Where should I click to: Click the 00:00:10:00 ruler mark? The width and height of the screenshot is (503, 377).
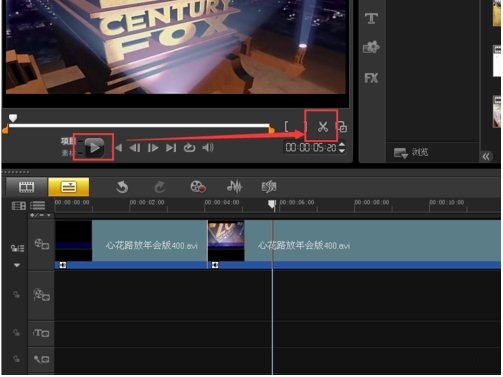pyautogui.click(x=447, y=203)
